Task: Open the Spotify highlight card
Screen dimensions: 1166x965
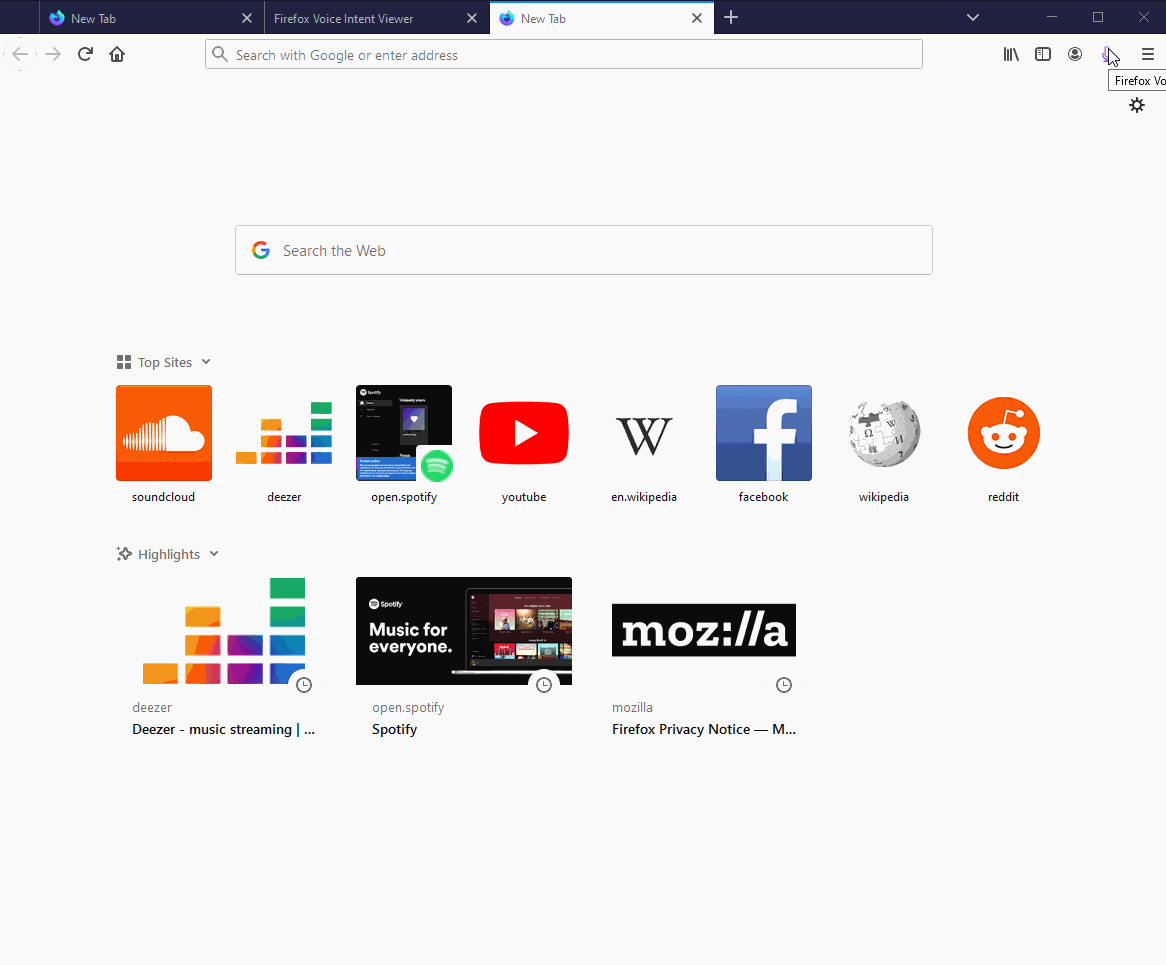Action: pyautogui.click(x=464, y=658)
